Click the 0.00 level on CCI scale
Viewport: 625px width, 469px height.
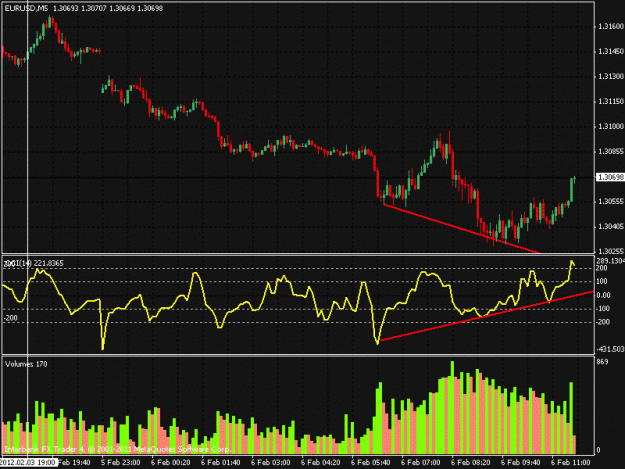(603, 295)
